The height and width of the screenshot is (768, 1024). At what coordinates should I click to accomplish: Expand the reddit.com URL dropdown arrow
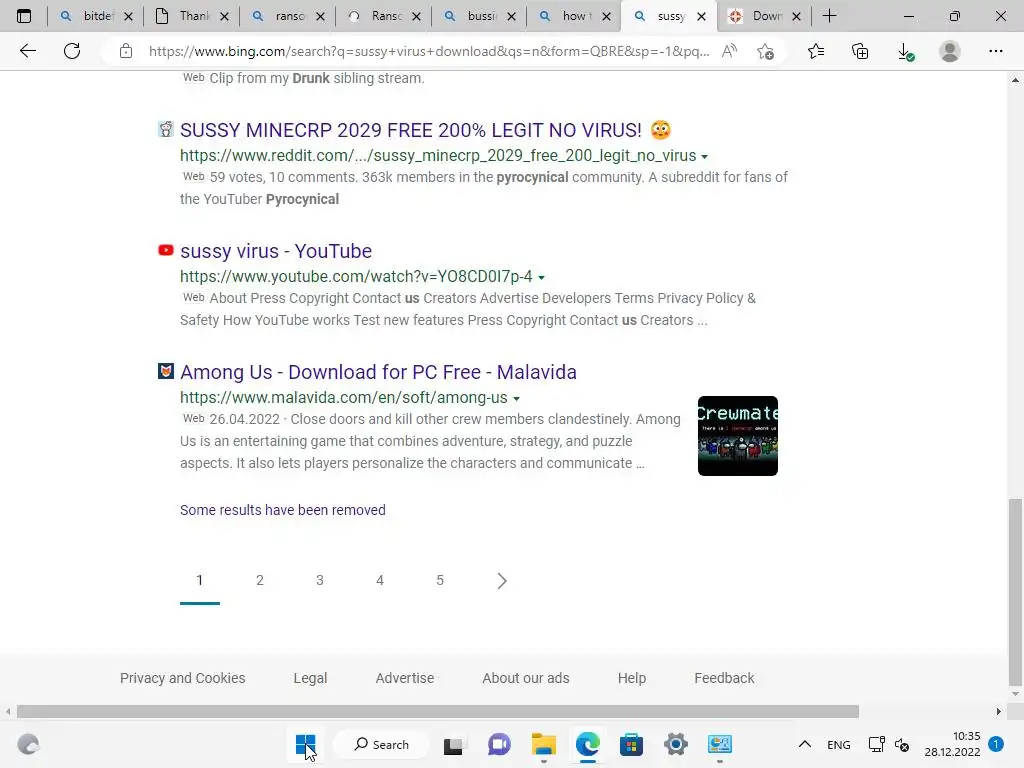pos(705,157)
